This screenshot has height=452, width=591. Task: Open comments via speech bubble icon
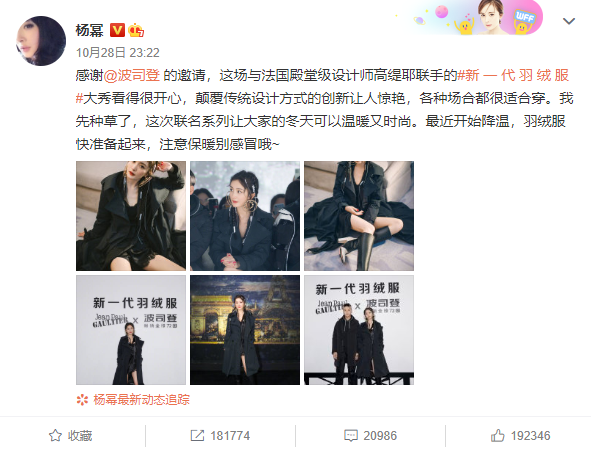point(351,435)
